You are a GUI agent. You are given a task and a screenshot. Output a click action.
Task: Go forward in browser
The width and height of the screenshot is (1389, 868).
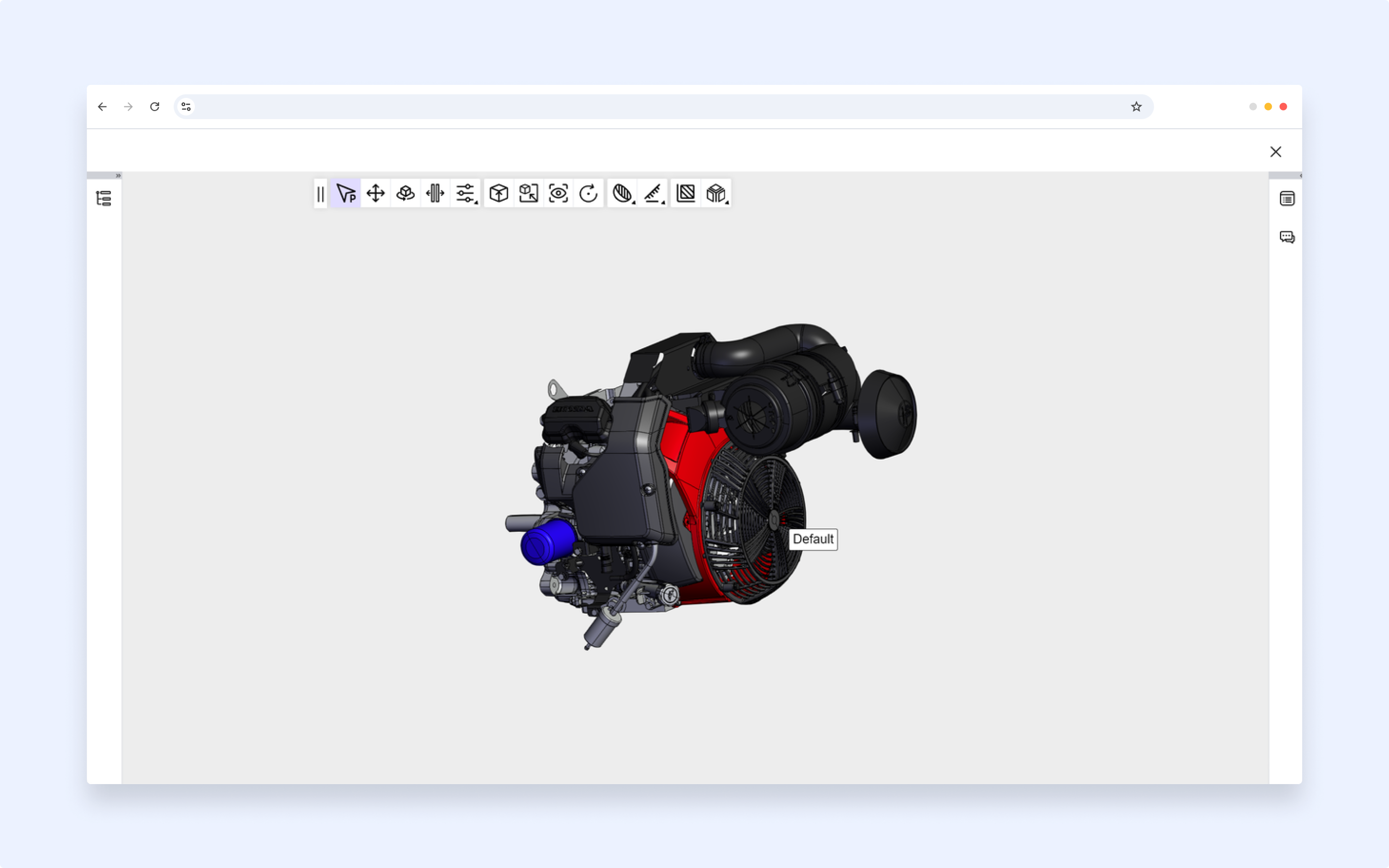click(x=129, y=107)
